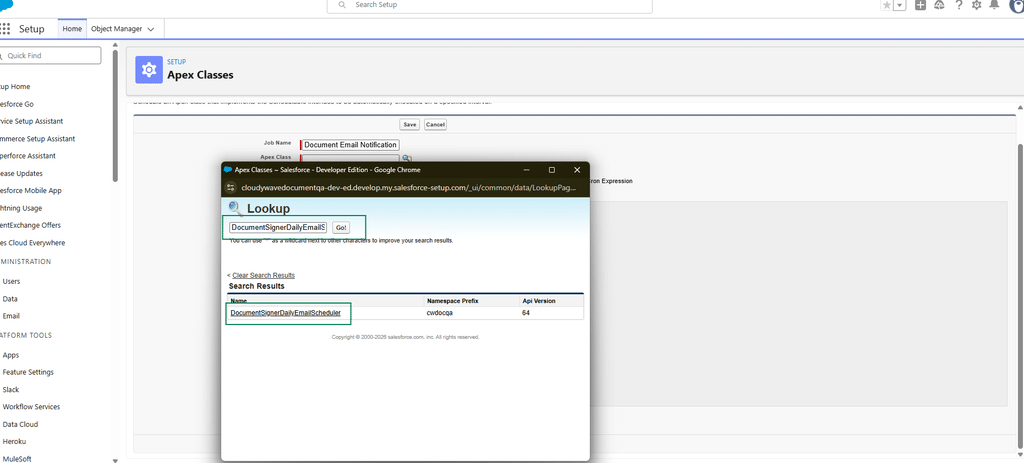Expand Feature Settings in the sidebar
Image resolution: width=1024 pixels, height=463 pixels.
coord(28,372)
